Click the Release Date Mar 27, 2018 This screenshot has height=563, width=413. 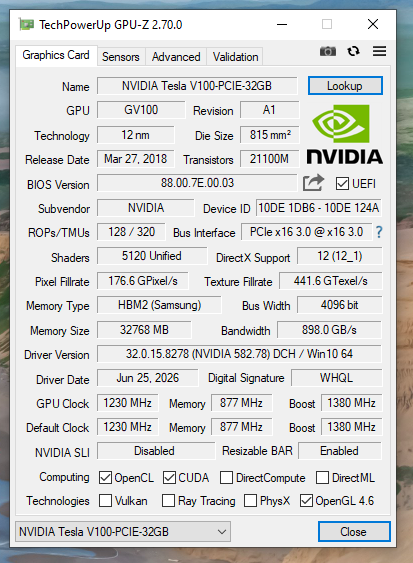pos(135,159)
